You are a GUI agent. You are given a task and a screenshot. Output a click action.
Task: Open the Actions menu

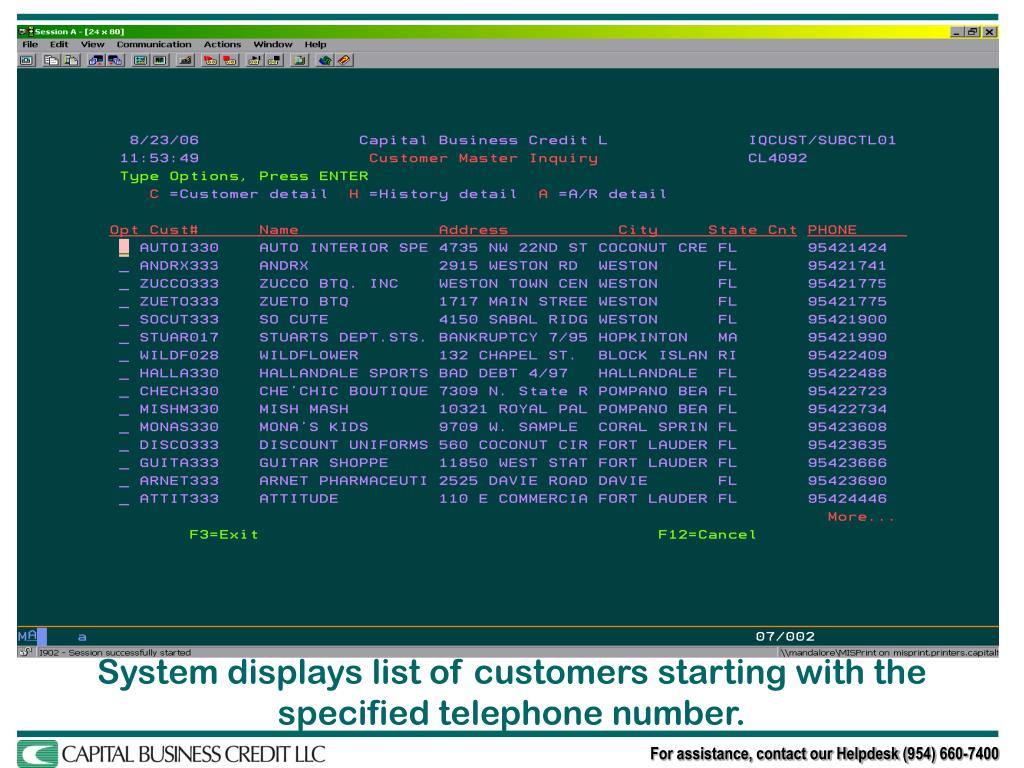222,44
